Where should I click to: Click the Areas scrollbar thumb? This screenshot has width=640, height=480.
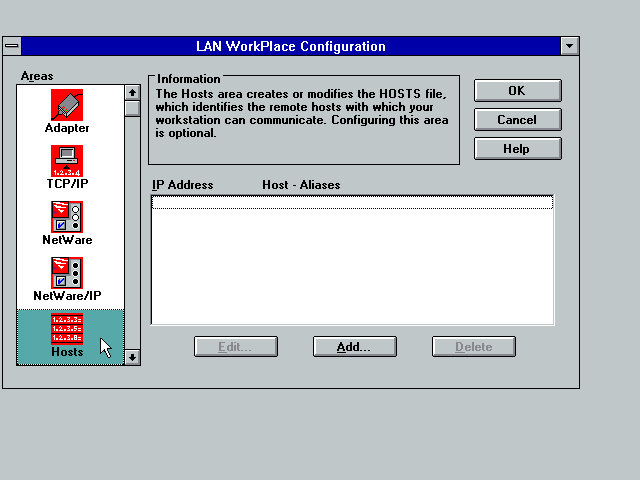pos(132,109)
